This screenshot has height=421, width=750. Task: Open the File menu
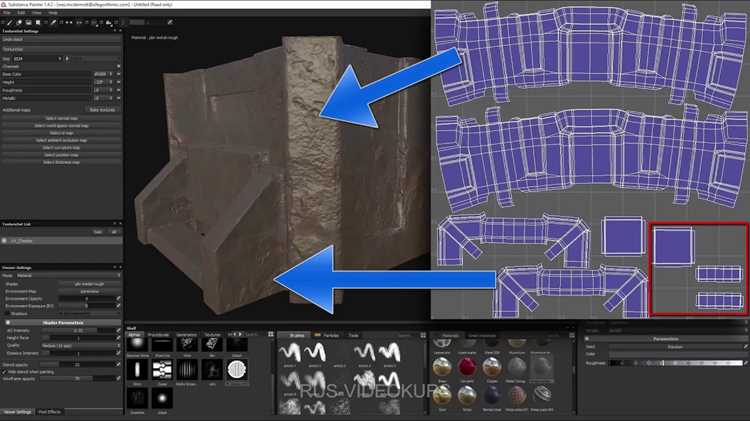[x=7, y=13]
